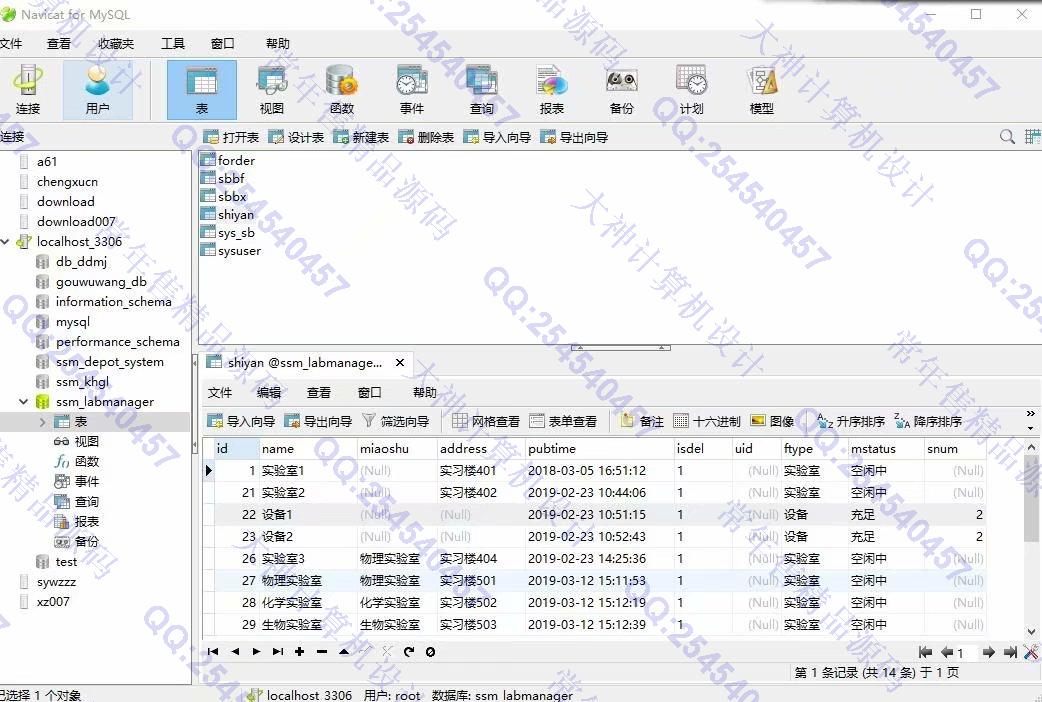Screen dimensions: 1042x702
Task: Click the 事件 (Event) toolbar icon
Action: pos(412,89)
